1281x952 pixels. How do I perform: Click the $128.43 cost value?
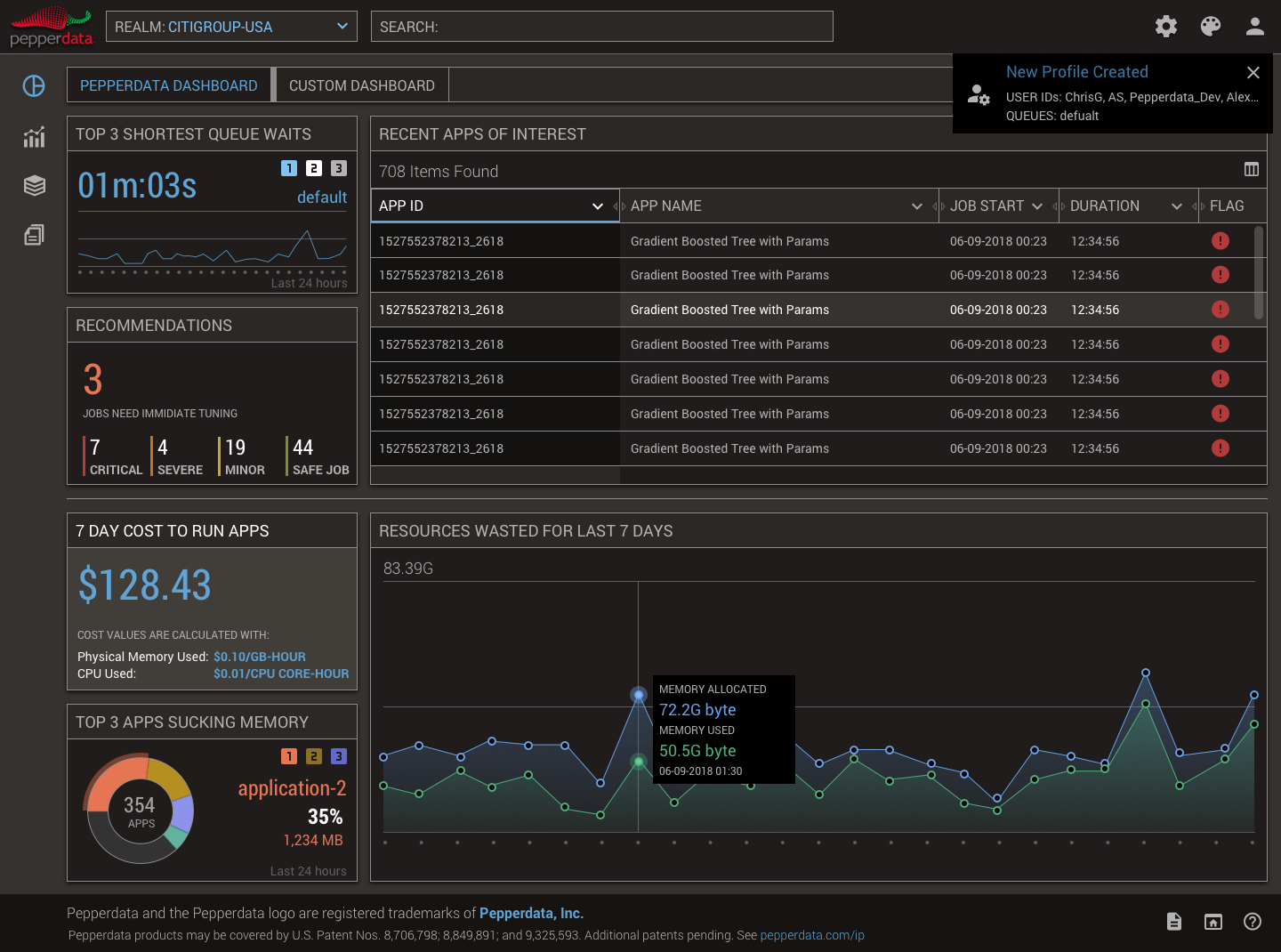click(145, 585)
